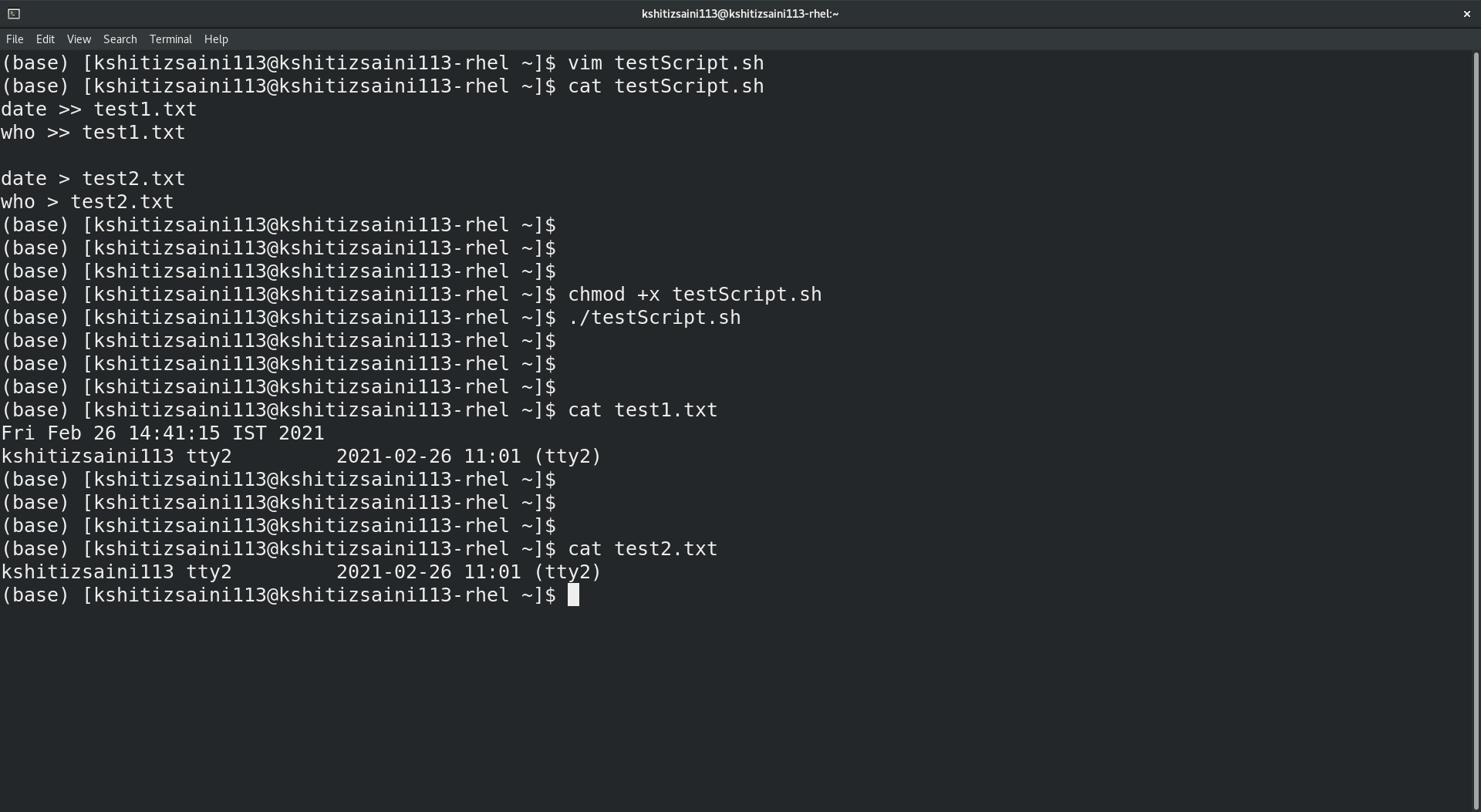Image resolution: width=1481 pixels, height=812 pixels.
Task: Open the Edit menu
Action: tap(46, 39)
